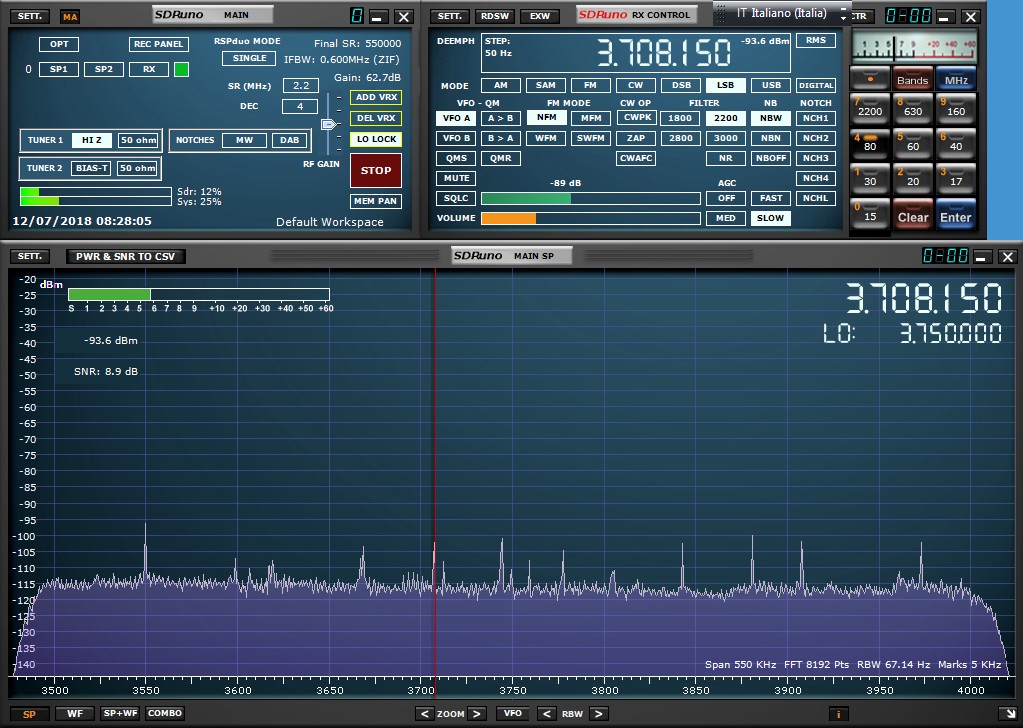1023x728 pixels.
Task: Click the S-meter gauge in RX Control
Action: pos(915,46)
